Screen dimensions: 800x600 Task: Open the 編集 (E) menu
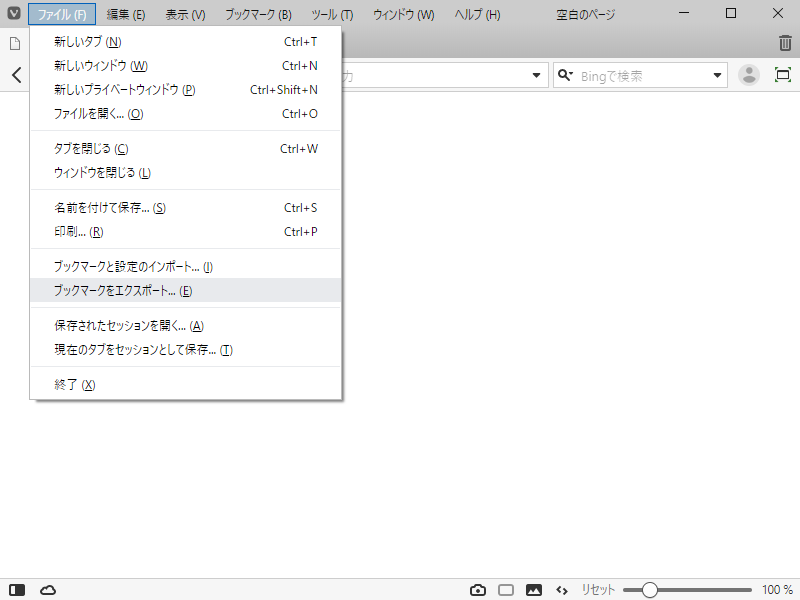[126, 14]
